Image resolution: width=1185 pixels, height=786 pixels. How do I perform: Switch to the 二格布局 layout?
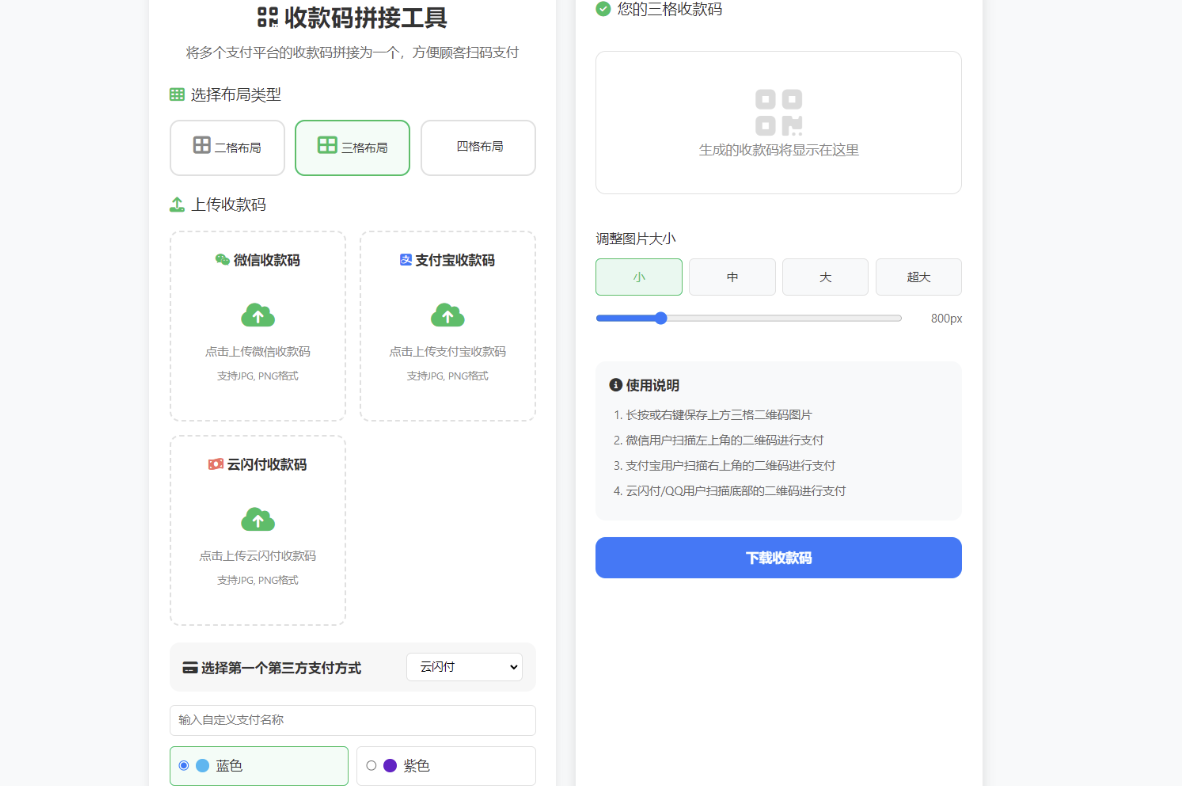(x=227, y=147)
